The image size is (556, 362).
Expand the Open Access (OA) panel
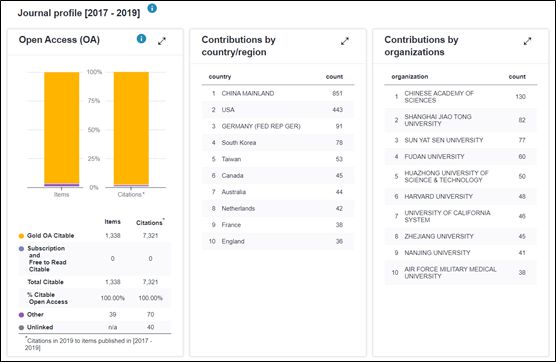pos(162,41)
